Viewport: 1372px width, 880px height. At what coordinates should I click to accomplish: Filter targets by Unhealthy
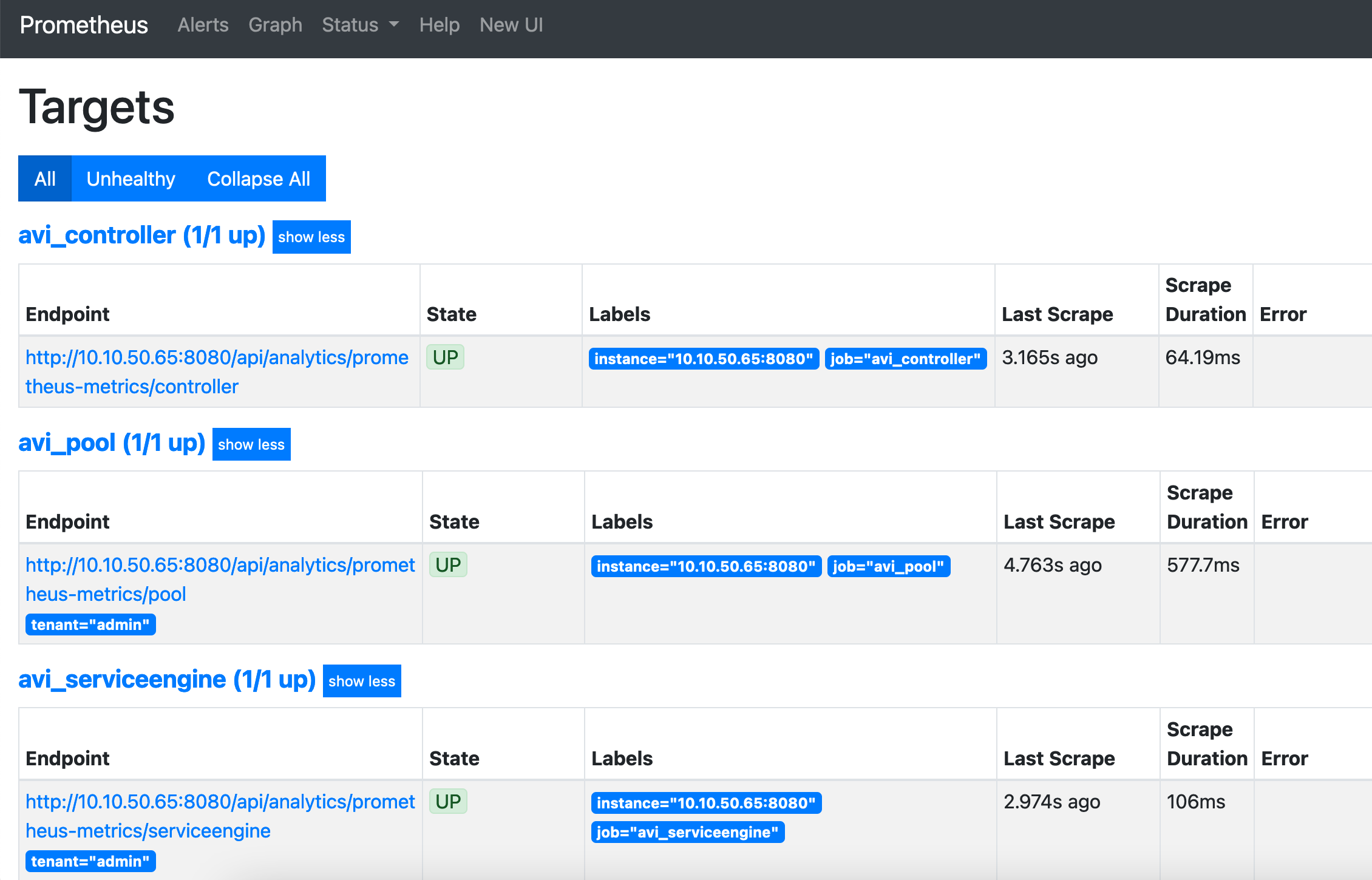[x=131, y=178]
